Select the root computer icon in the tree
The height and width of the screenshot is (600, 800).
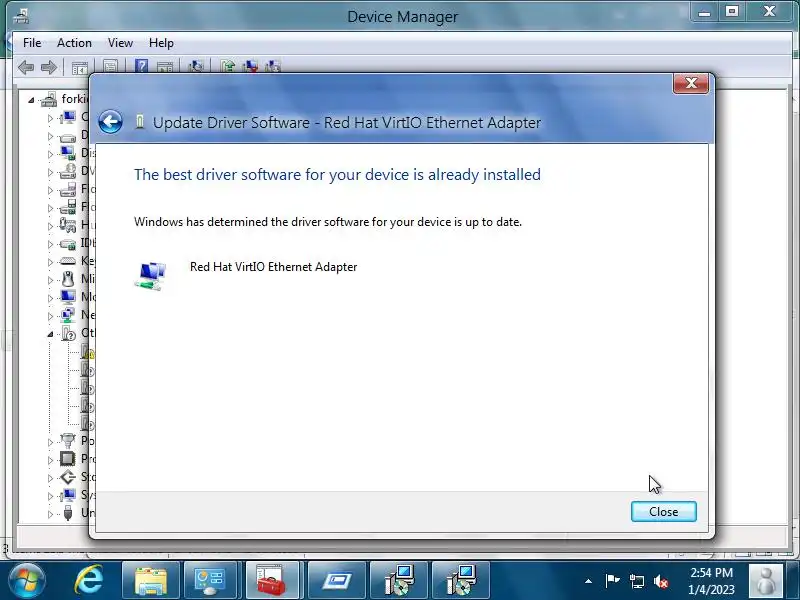[x=49, y=99]
